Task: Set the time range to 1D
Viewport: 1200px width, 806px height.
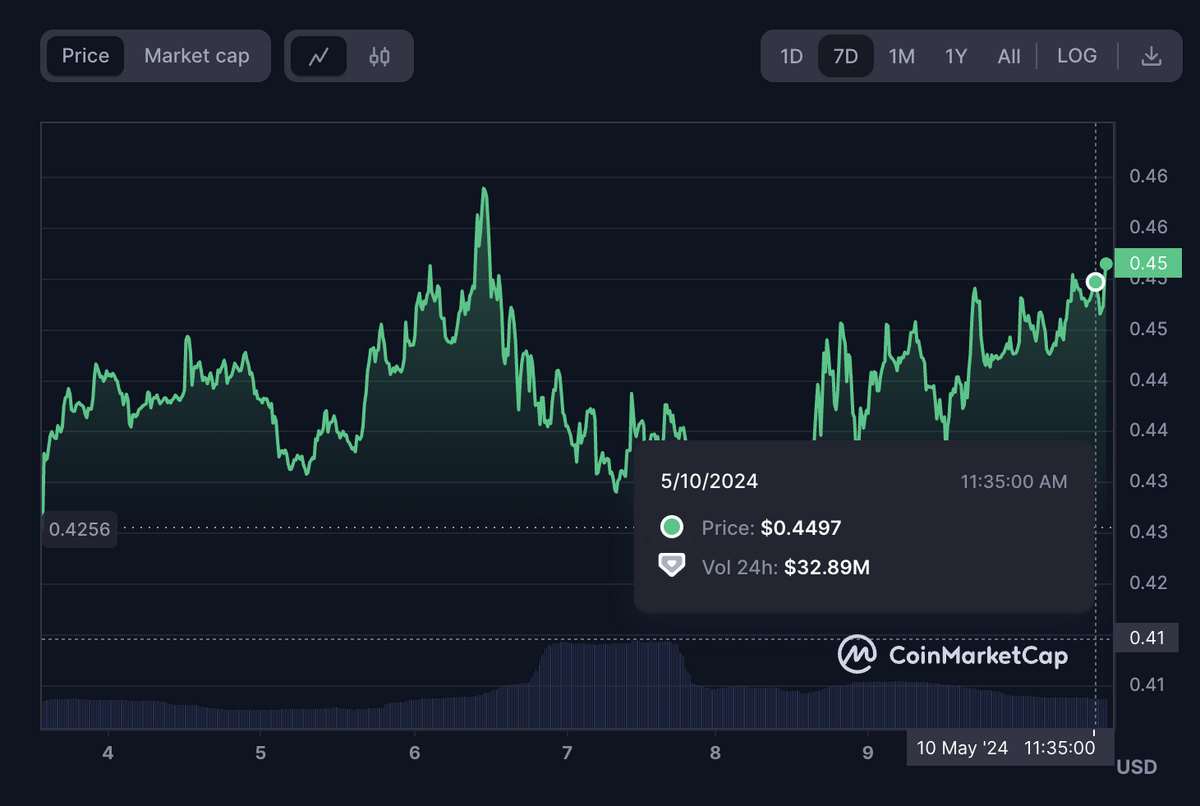Action: click(x=792, y=56)
